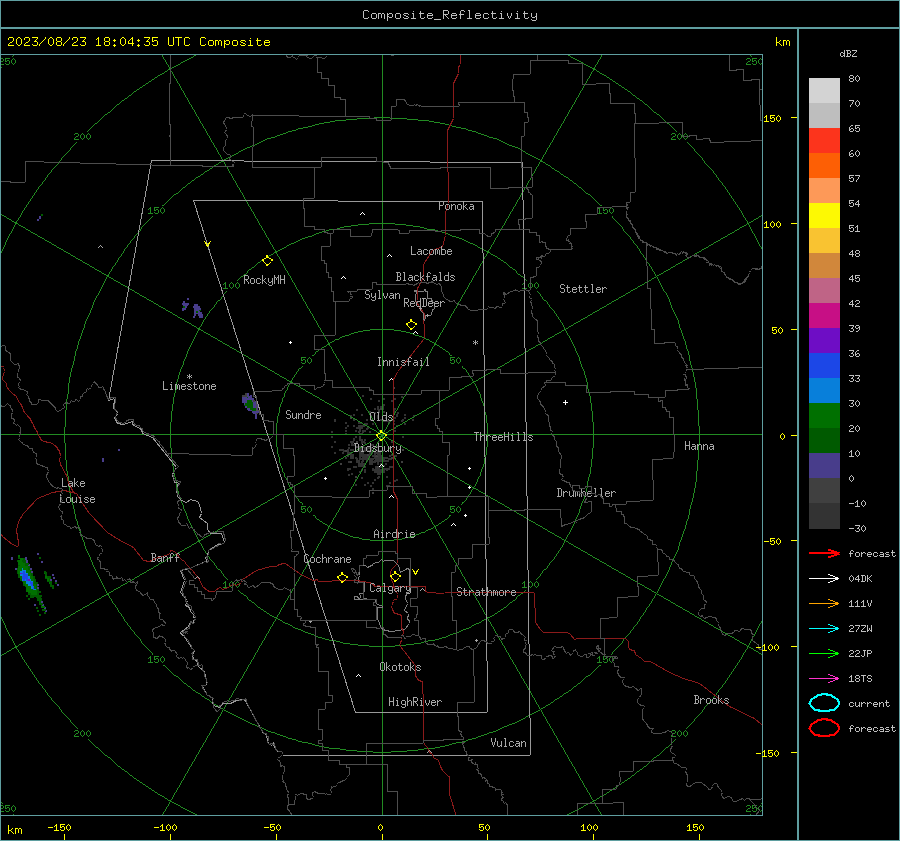Click the red 'forecast' ellipse legend icon

(x=824, y=728)
